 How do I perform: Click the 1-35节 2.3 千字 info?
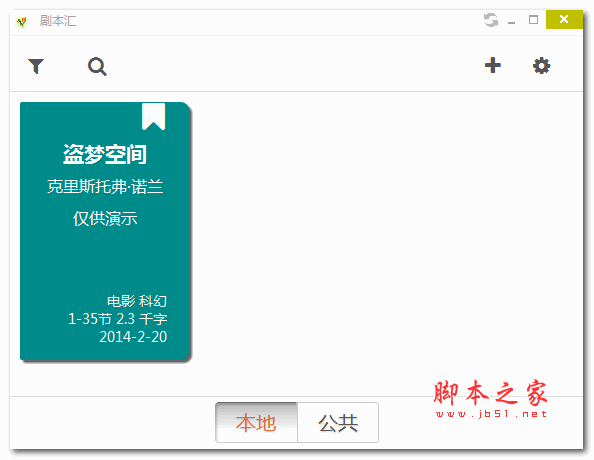pos(117,319)
